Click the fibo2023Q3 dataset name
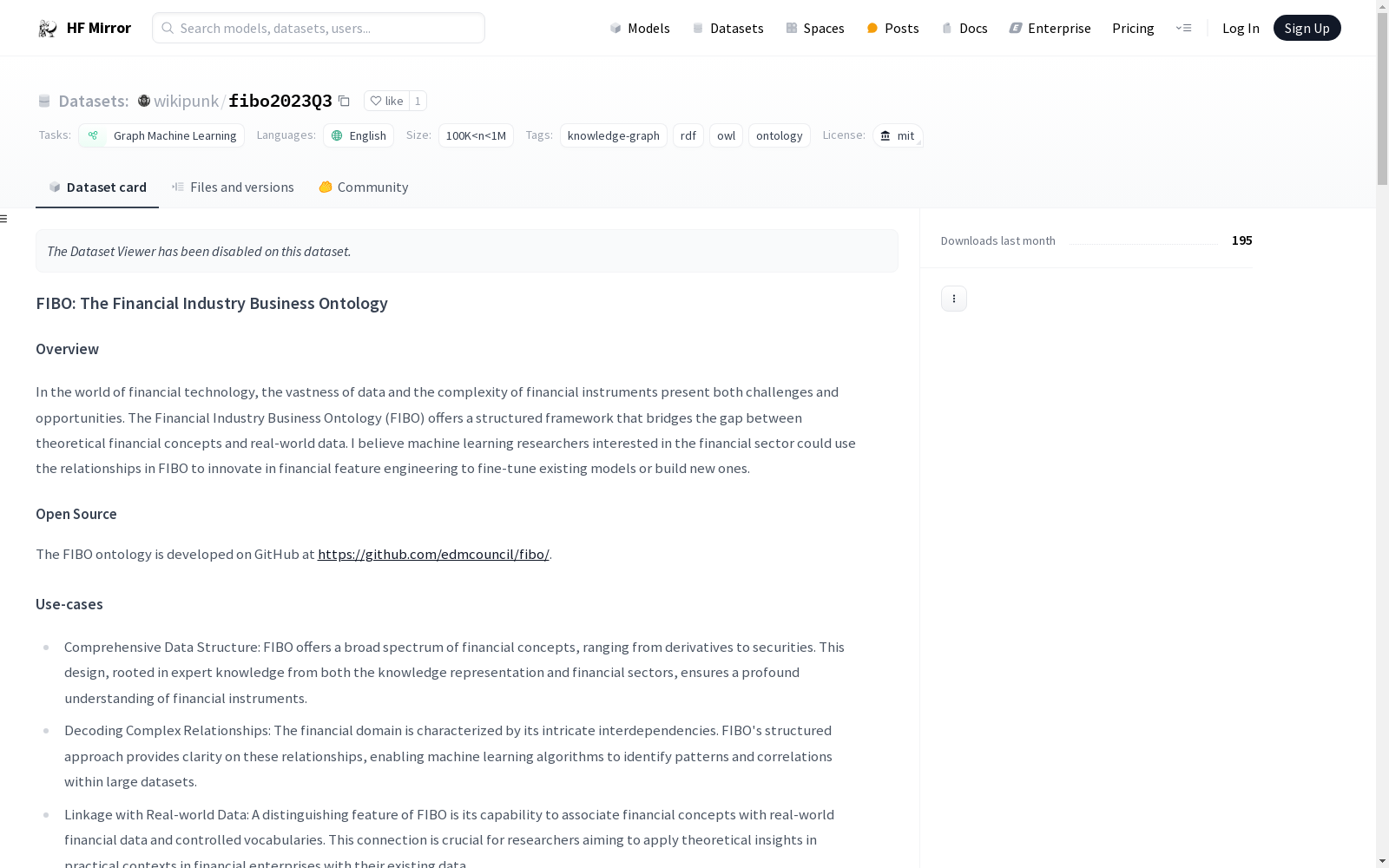 click(x=280, y=101)
